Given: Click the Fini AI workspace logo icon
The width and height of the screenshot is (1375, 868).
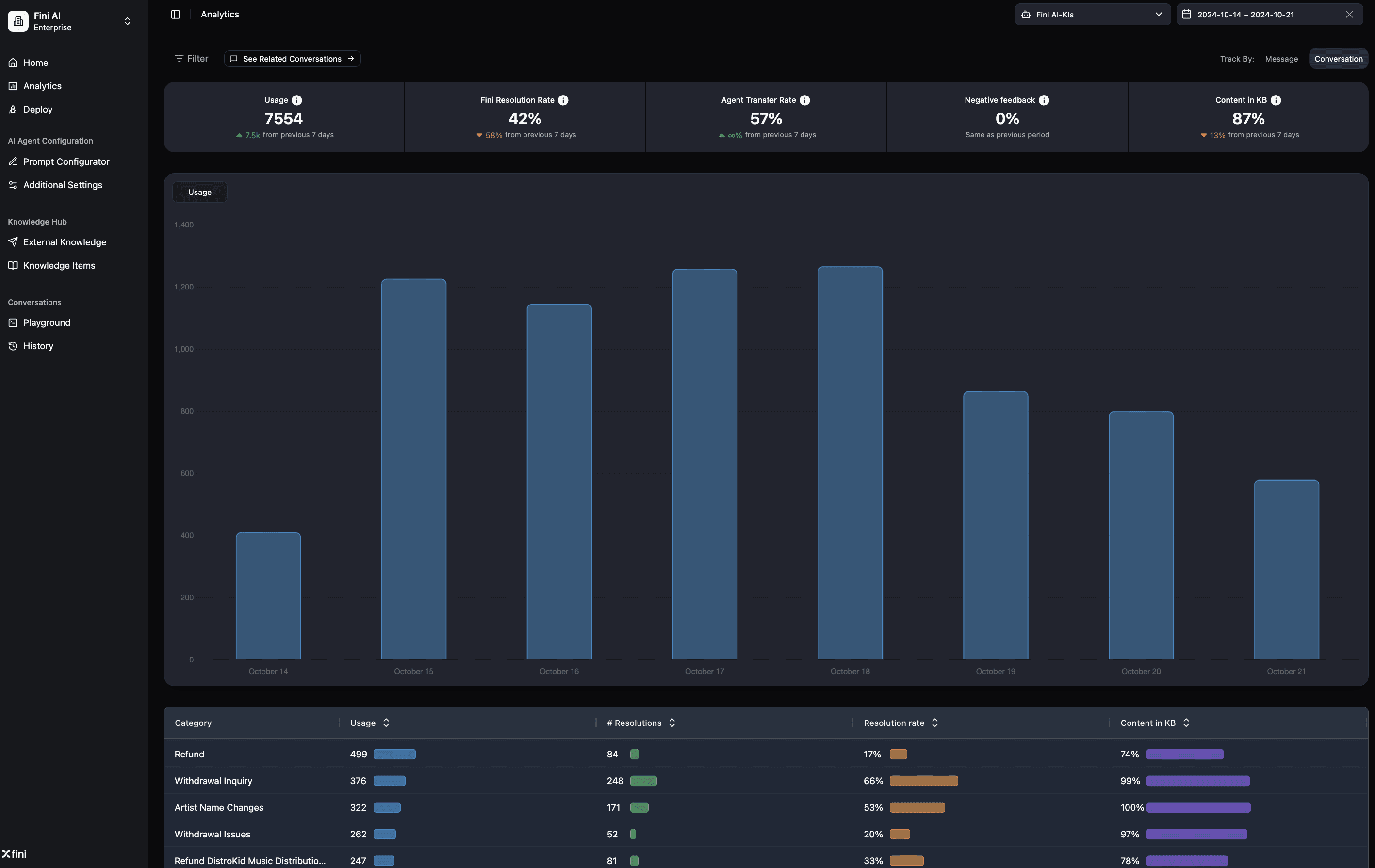Looking at the screenshot, I should click(x=17, y=21).
